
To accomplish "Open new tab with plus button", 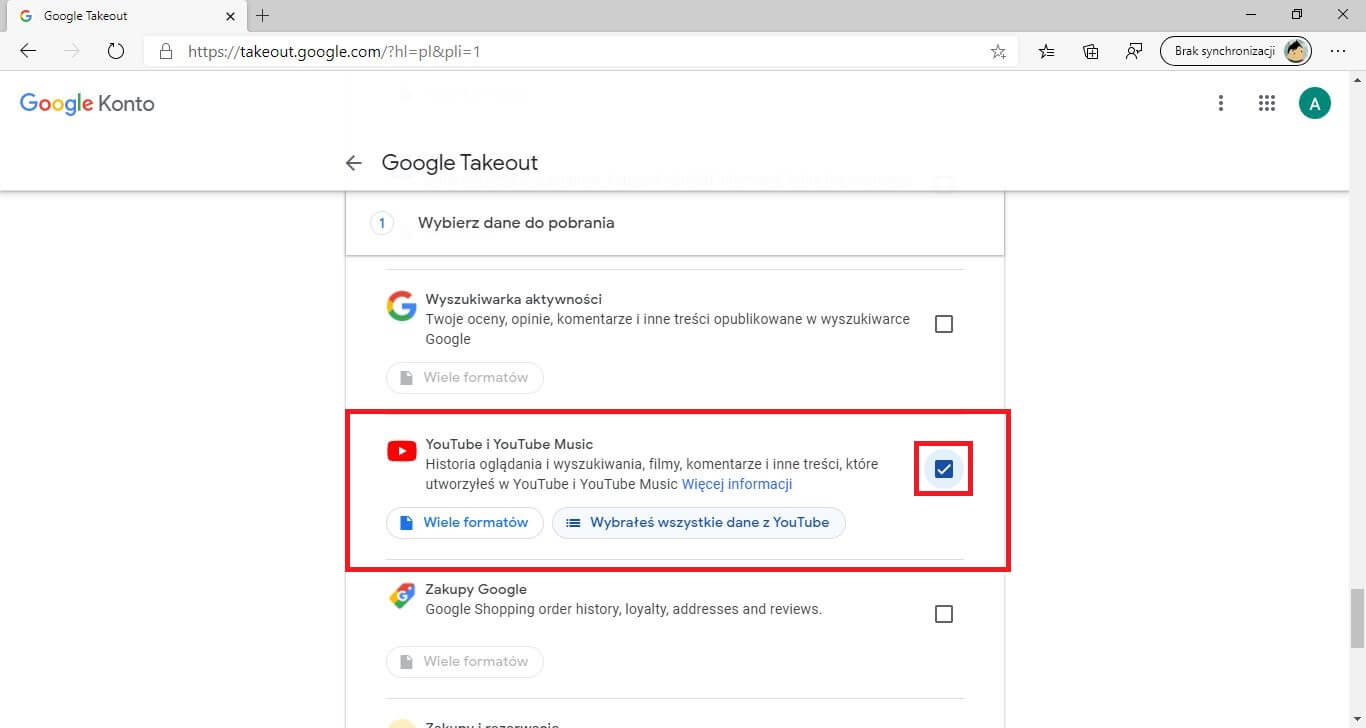I will (x=263, y=15).
